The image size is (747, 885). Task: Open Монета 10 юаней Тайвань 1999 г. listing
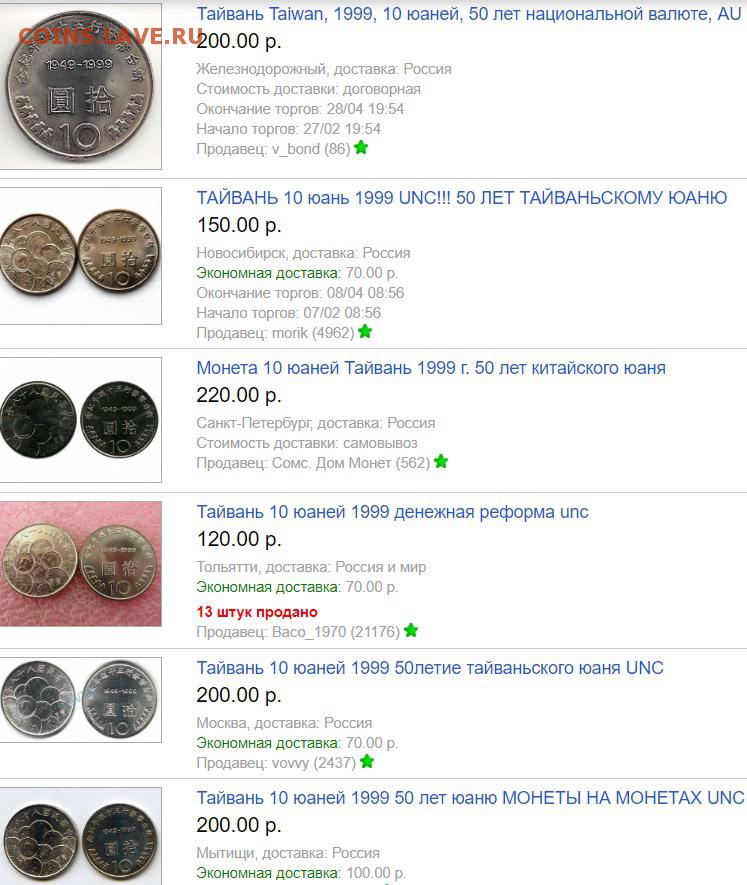[431, 368]
